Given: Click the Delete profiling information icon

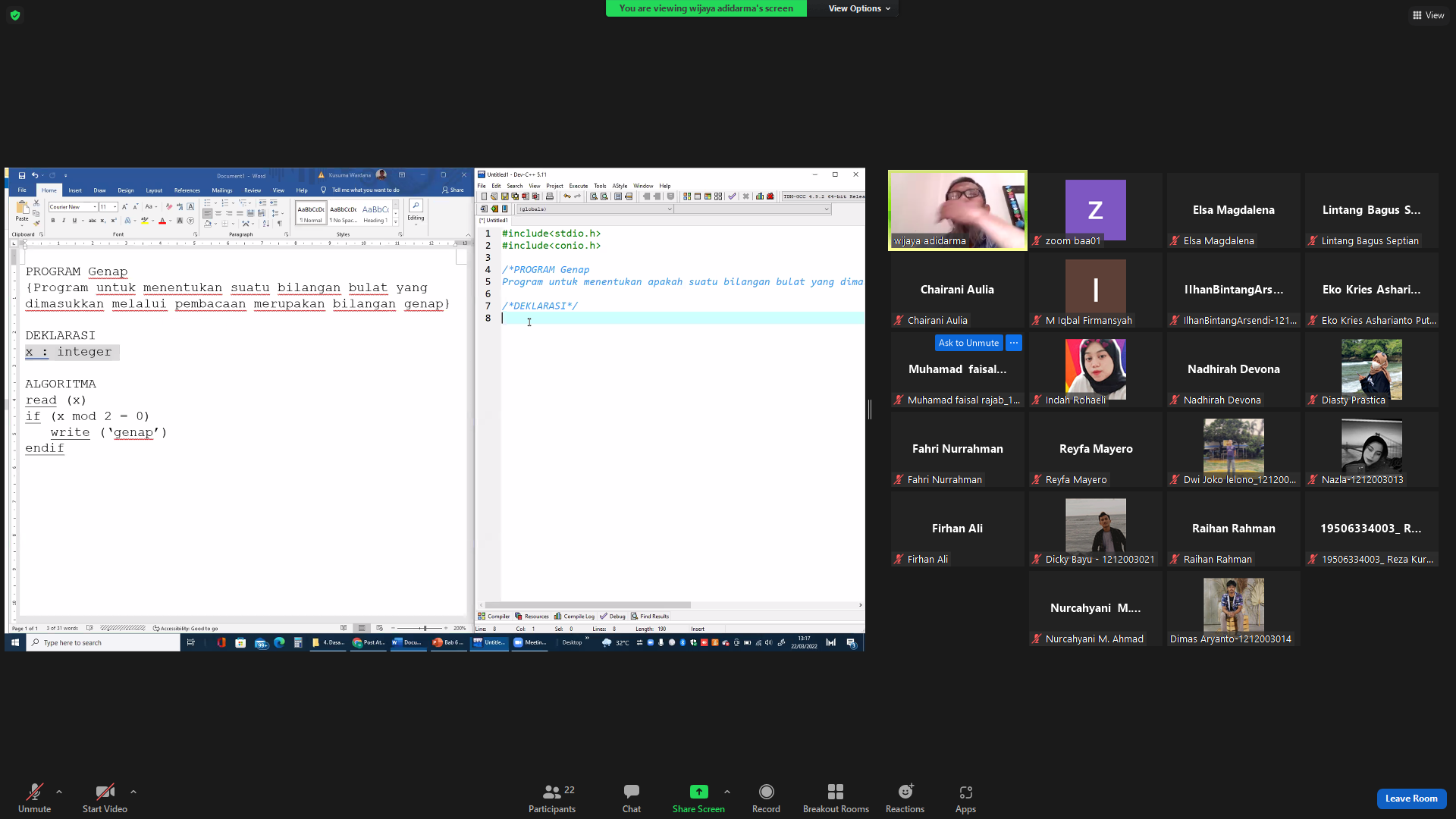Looking at the screenshot, I should coord(770,196).
